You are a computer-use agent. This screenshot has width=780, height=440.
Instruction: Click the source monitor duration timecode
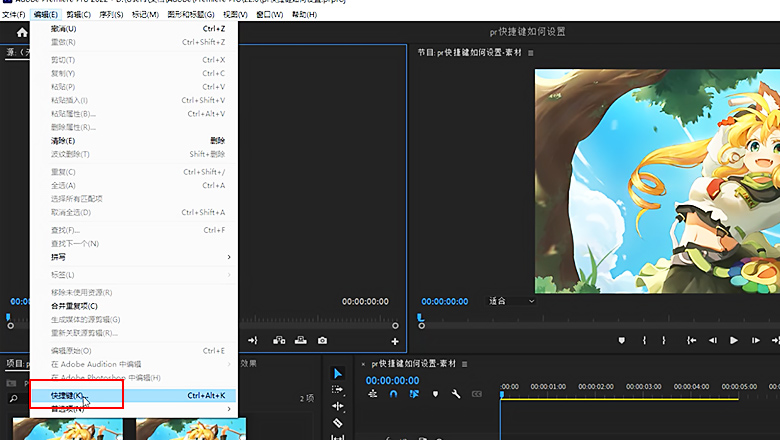point(365,301)
